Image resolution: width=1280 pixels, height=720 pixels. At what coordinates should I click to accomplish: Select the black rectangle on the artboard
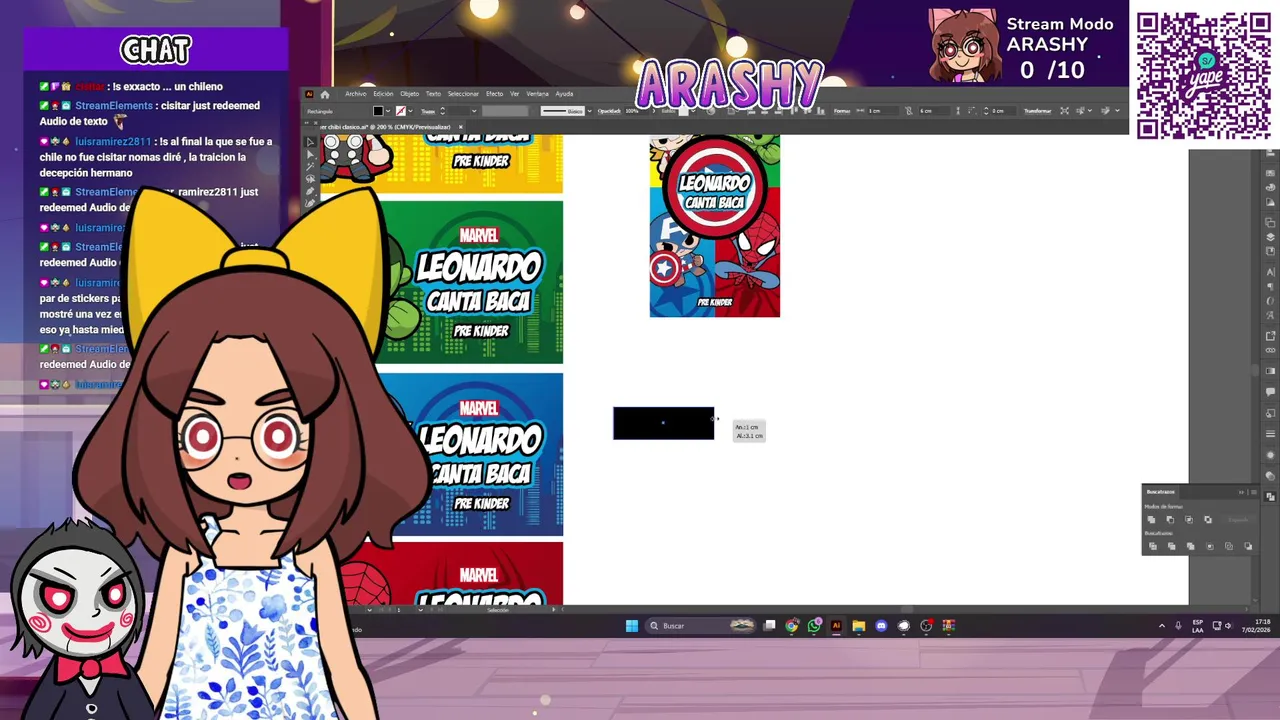coord(664,423)
